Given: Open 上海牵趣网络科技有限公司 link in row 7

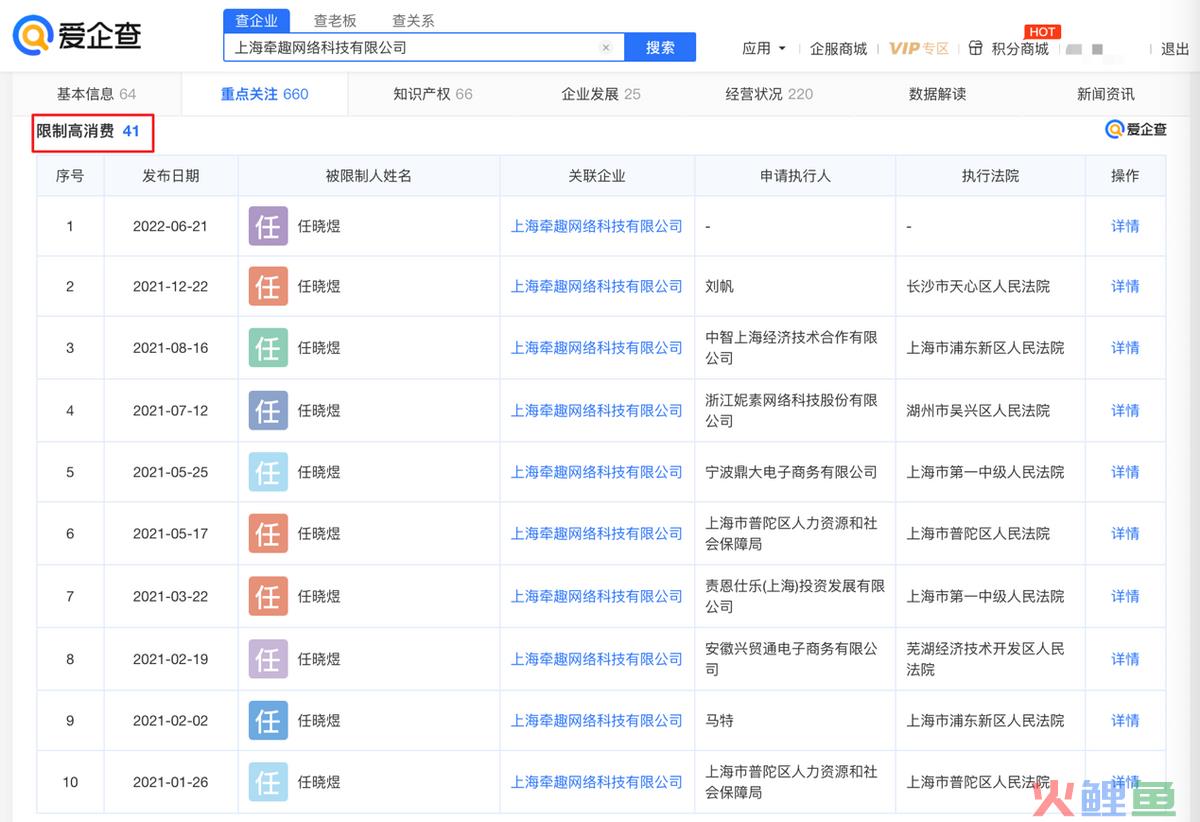Looking at the screenshot, I should (597, 596).
